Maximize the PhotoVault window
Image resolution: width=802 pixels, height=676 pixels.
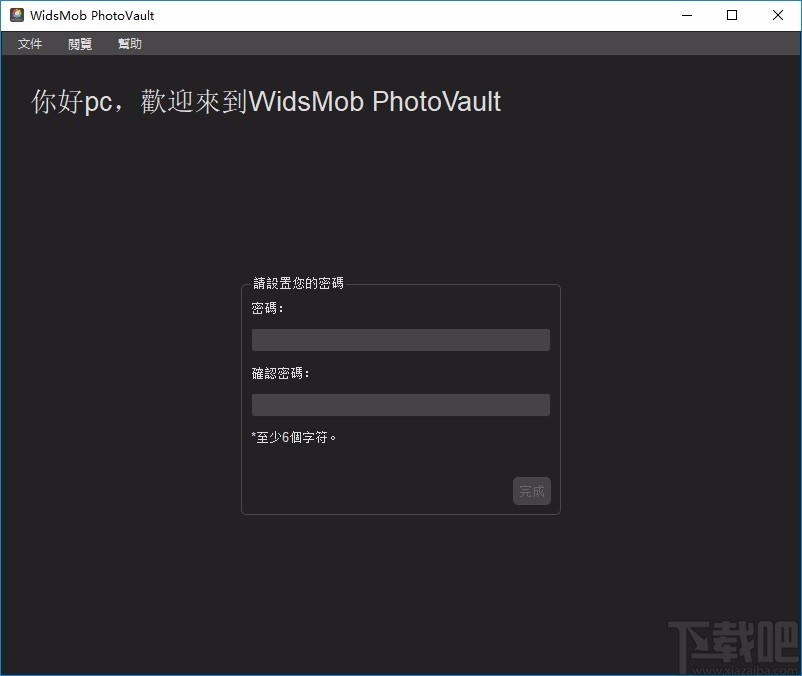(731, 15)
